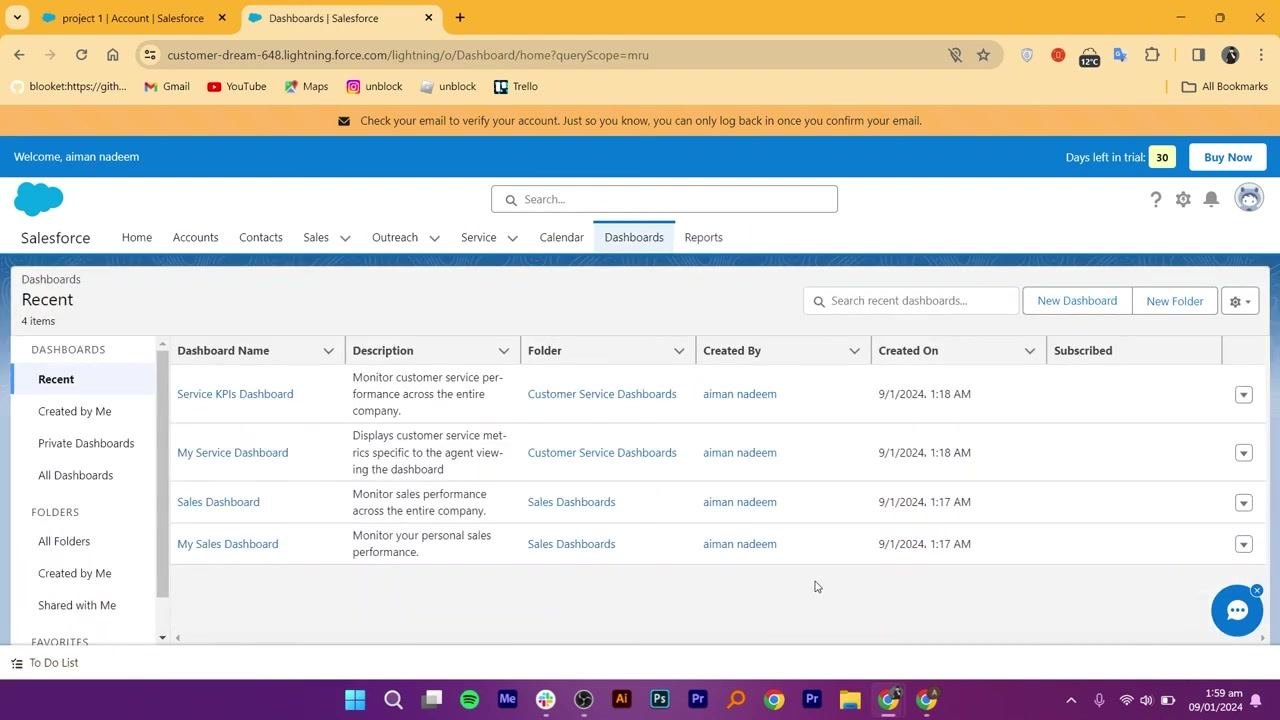Click the Search recent dashboards field
This screenshot has height=720, width=1280.
(x=911, y=301)
